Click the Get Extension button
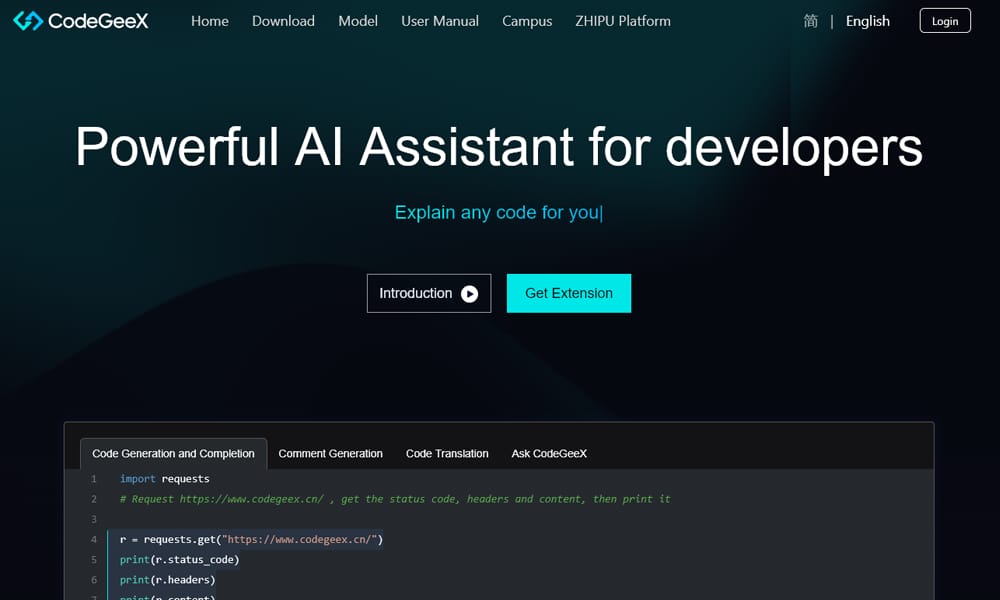 569,293
